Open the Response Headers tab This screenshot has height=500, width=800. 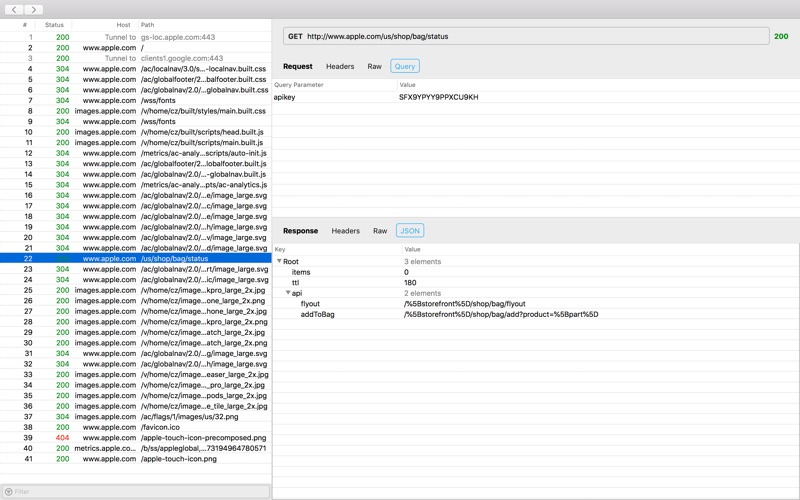[x=345, y=231]
